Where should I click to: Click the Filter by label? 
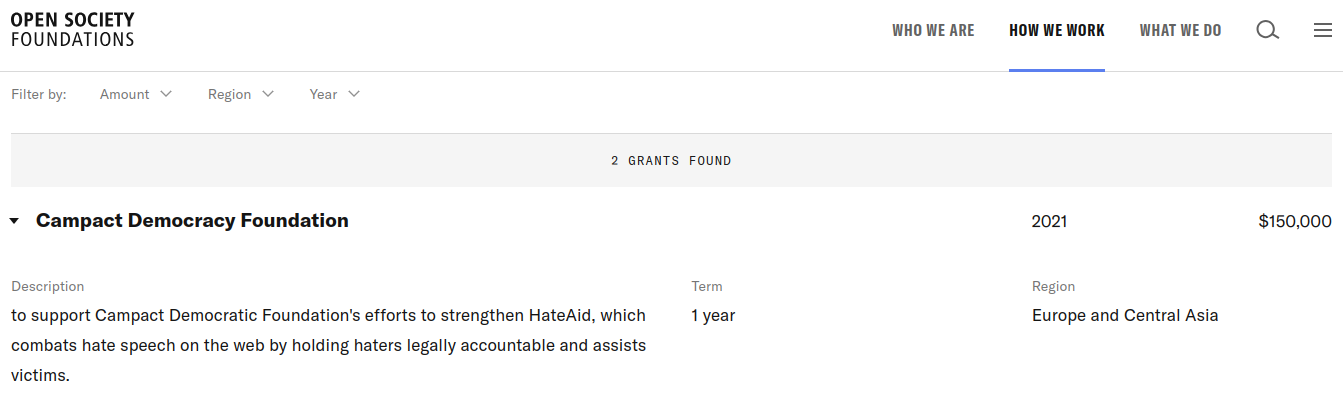tap(39, 94)
